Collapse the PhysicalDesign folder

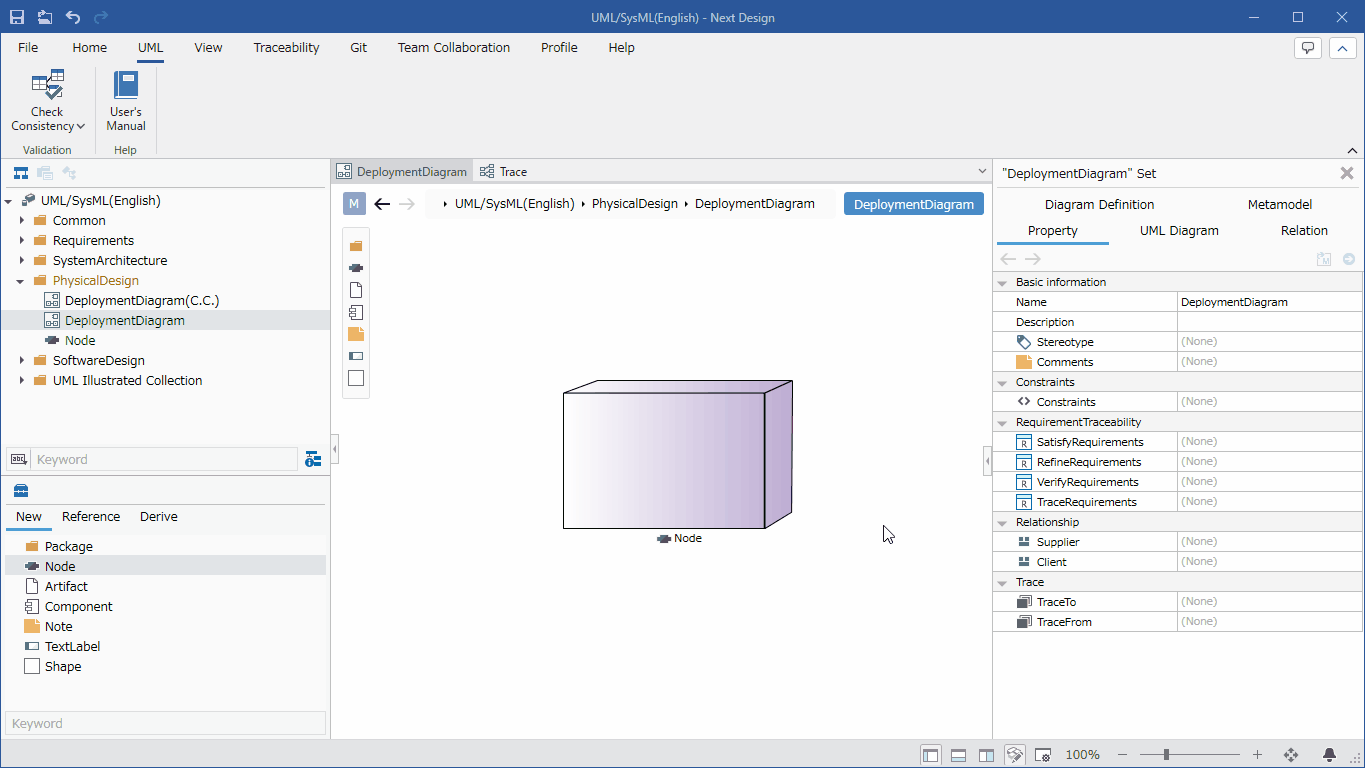tap(22, 281)
